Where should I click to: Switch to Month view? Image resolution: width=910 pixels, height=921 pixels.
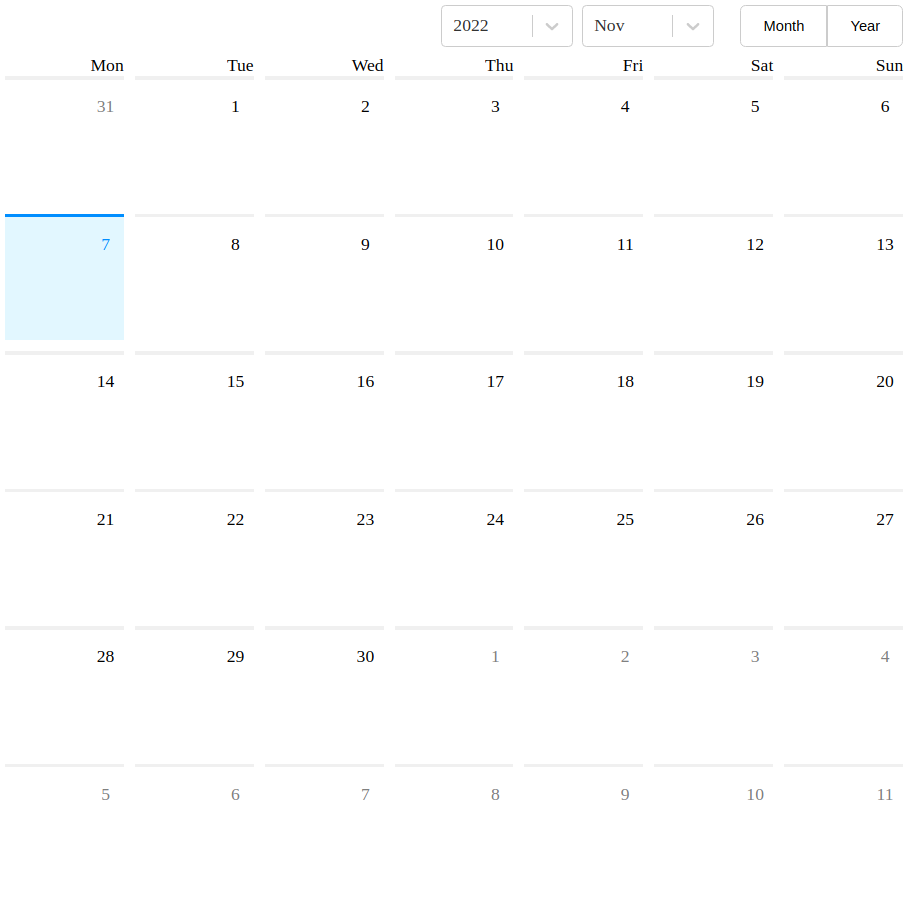pos(783,26)
